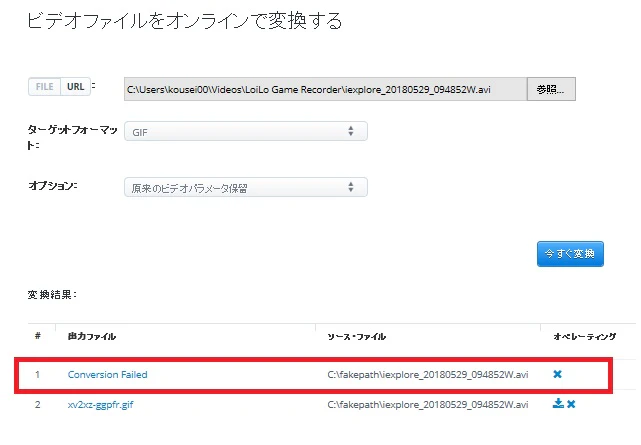The image size is (641, 445).
Task: Select source file path in row 1
Action: (428, 374)
